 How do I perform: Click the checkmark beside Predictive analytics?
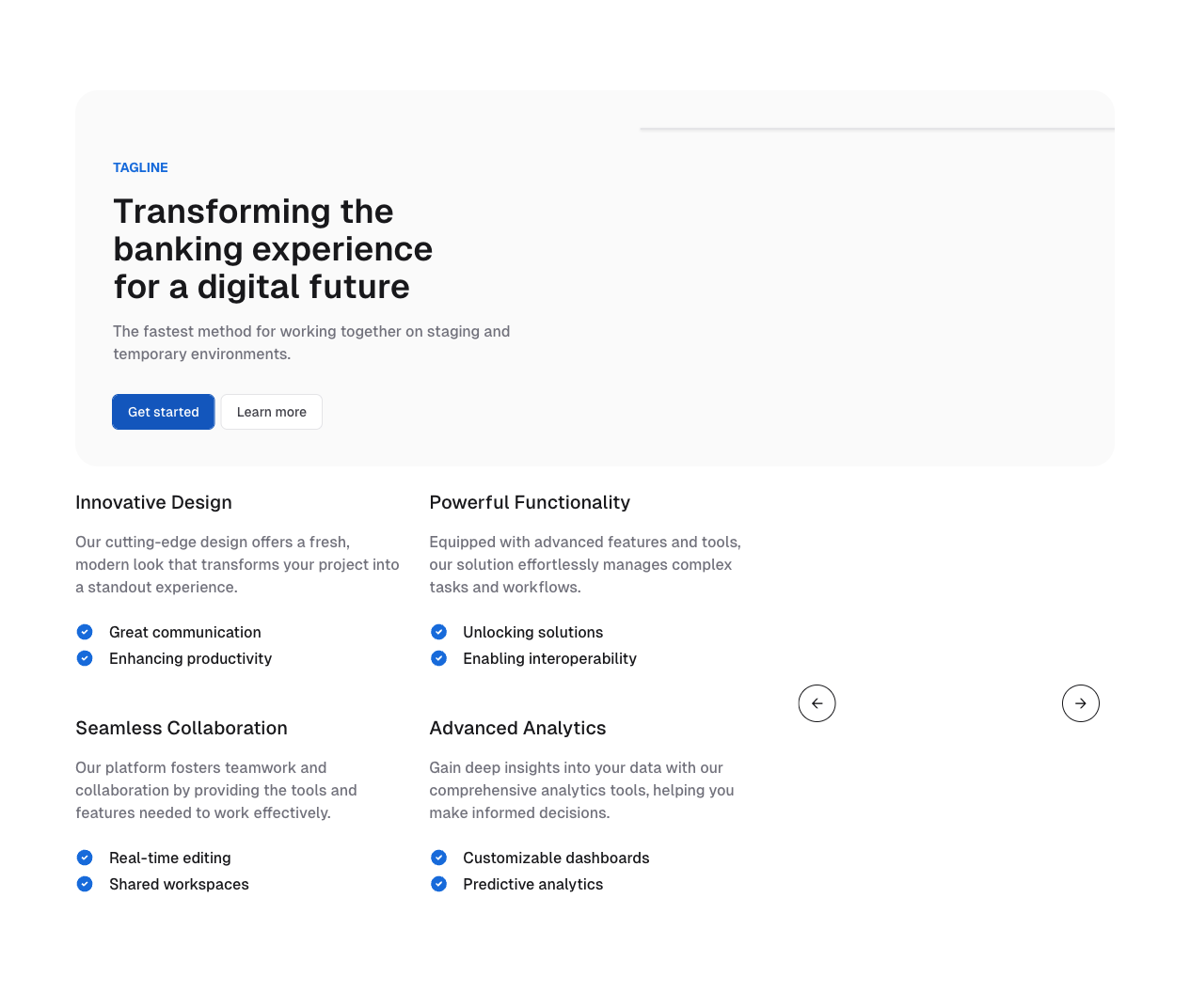point(438,884)
